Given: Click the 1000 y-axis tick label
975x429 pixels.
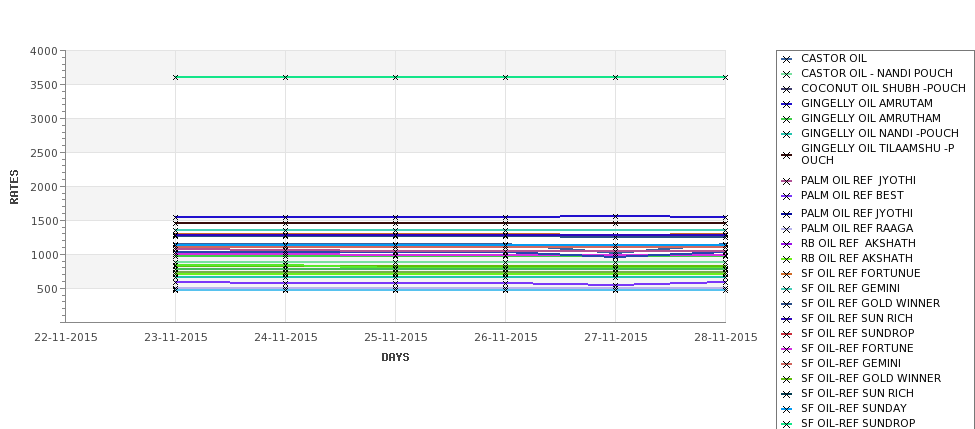Looking at the screenshot, I should click(x=44, y=255).
